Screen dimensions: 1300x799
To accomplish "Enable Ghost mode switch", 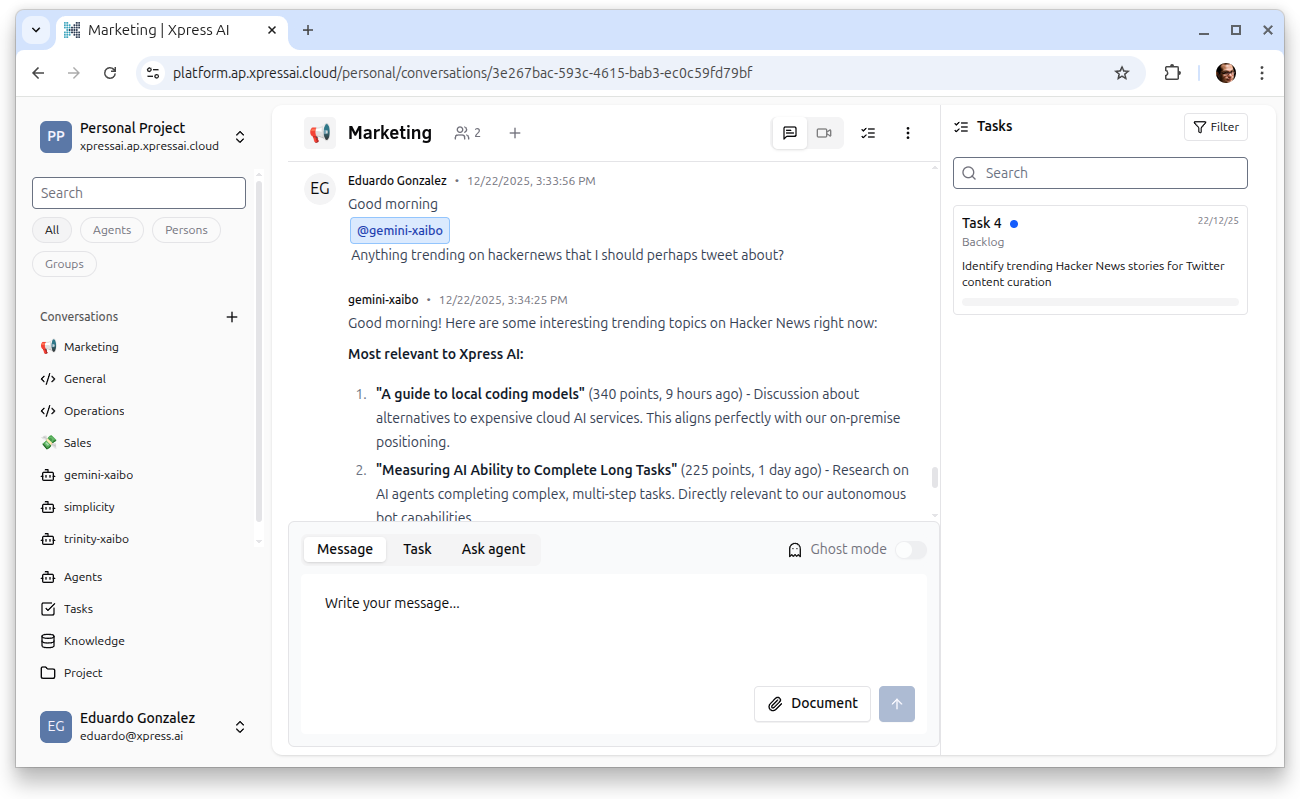I will (910, 549).
